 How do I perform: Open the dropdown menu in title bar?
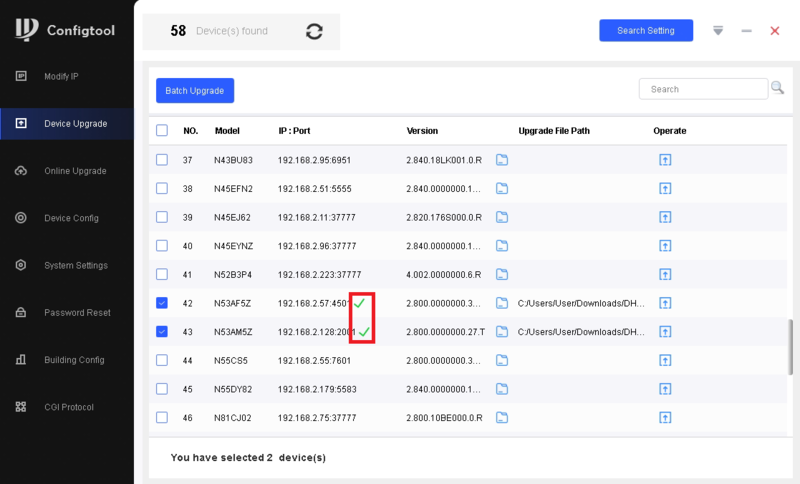coord(717,31)
